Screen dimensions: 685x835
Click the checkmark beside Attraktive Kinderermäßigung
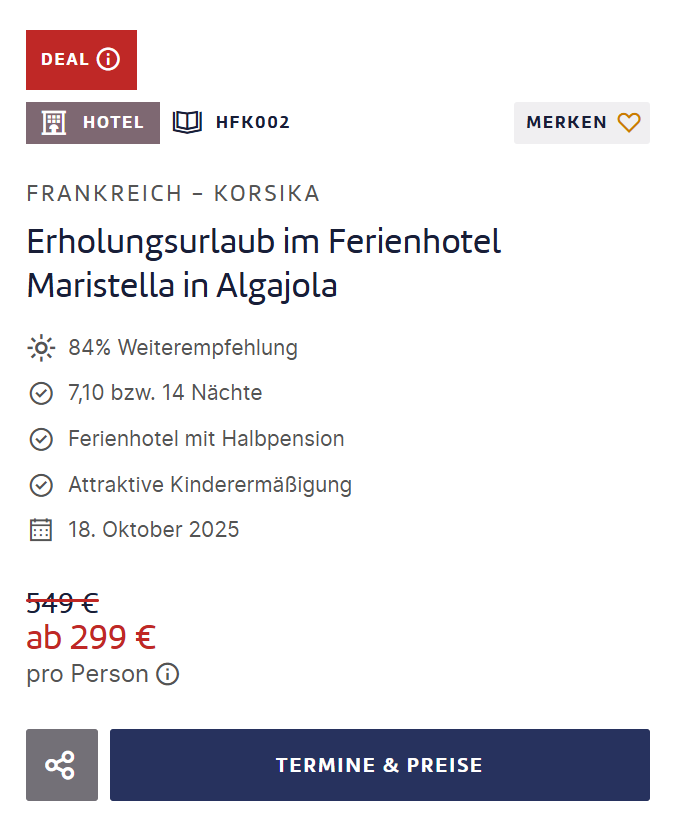click(x=41, y=485)
